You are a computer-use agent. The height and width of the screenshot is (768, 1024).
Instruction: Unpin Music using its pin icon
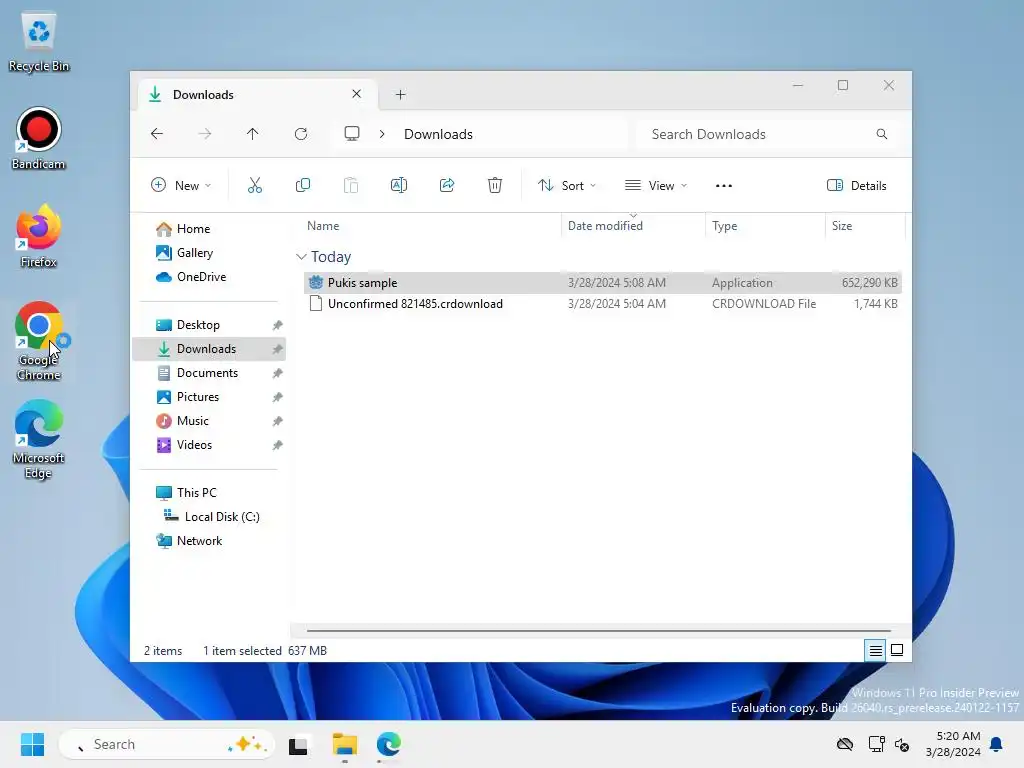click(278, 421)
